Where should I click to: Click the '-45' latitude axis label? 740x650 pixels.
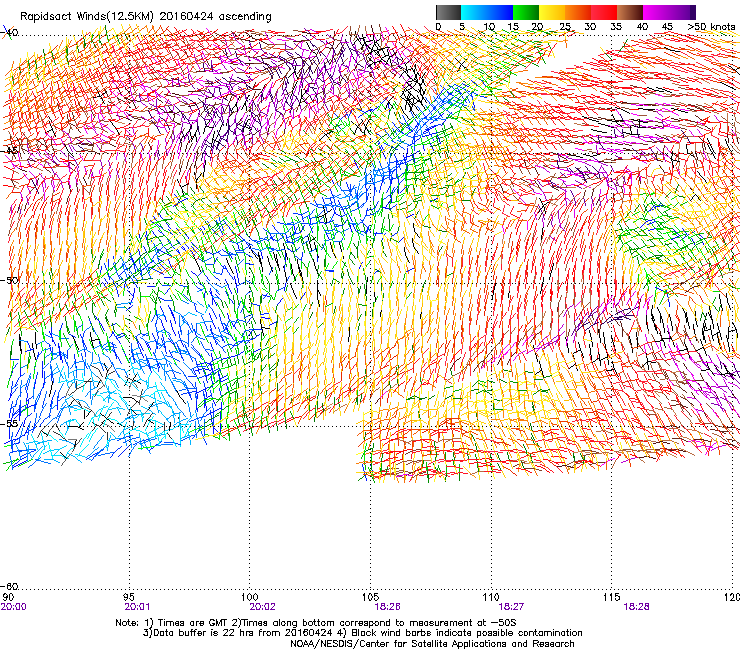tap(10, 151)
